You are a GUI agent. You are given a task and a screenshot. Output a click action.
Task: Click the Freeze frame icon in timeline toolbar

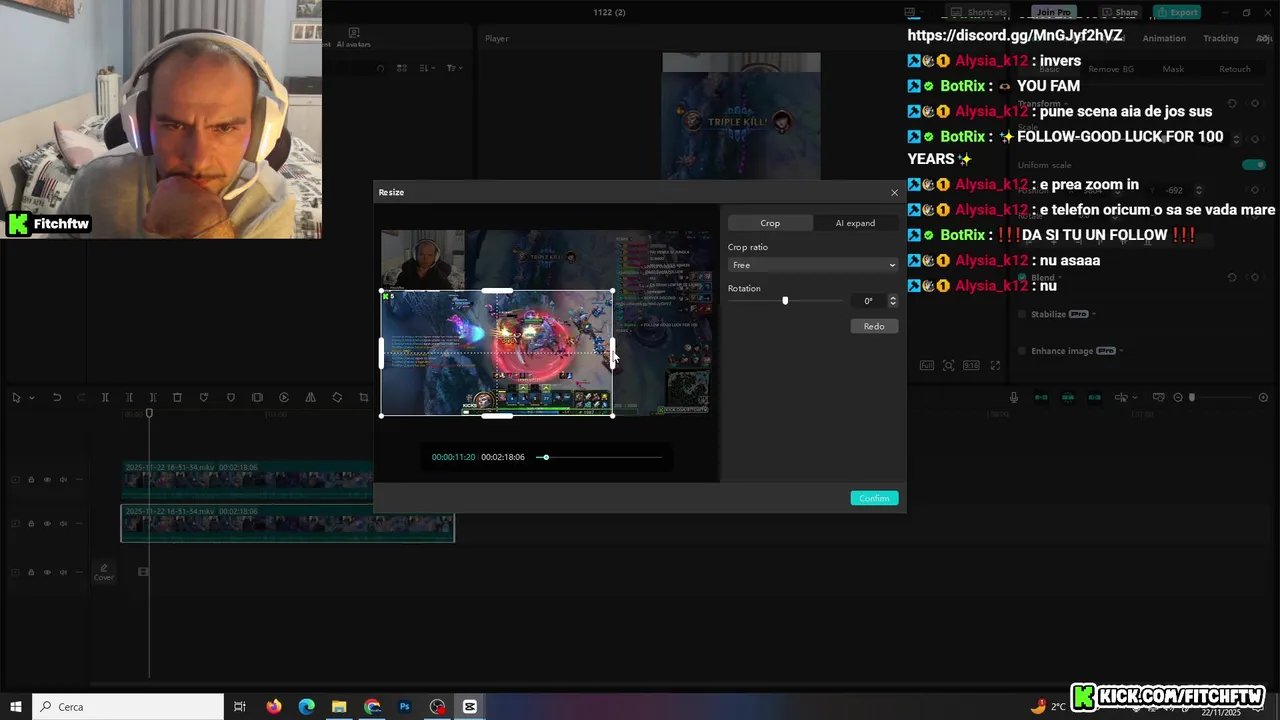(x=257, y=397)
